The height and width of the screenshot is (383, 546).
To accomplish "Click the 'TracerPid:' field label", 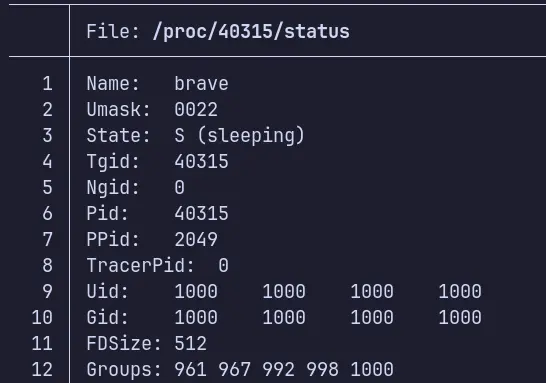I will point(140,266).
